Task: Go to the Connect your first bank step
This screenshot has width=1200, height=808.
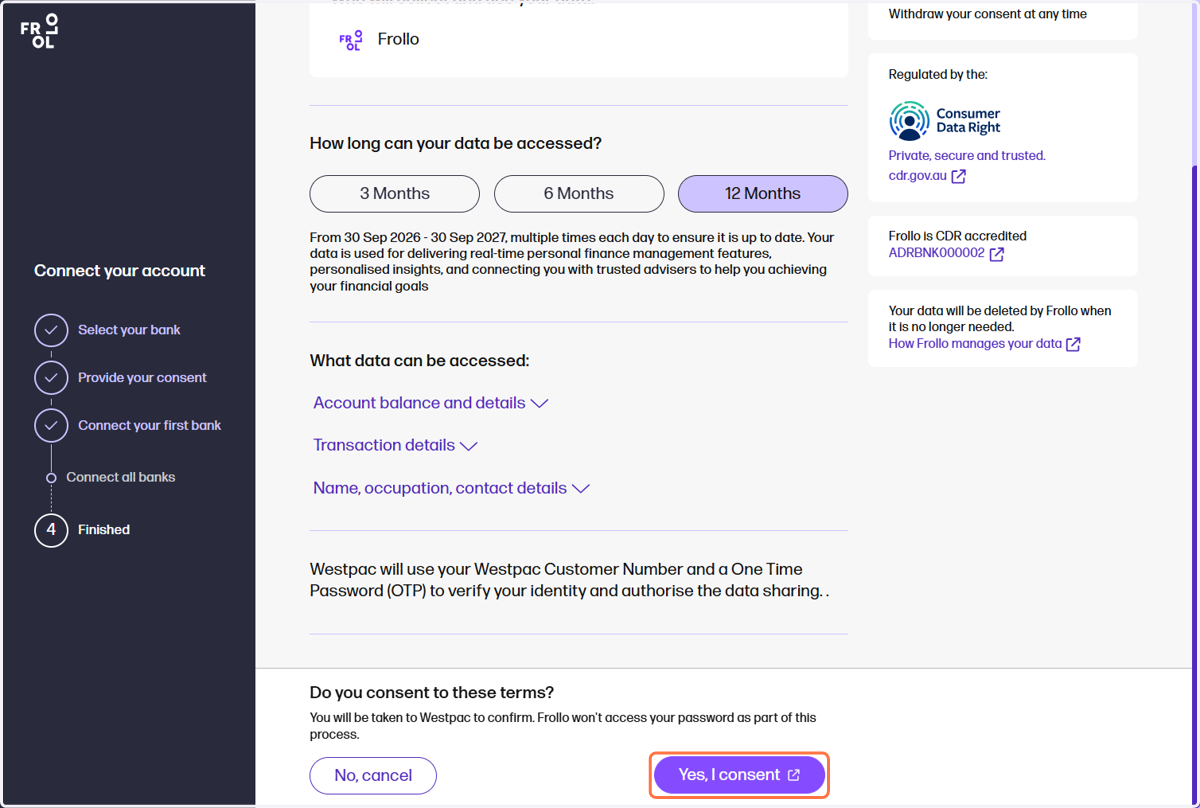Action: [150, 426]
